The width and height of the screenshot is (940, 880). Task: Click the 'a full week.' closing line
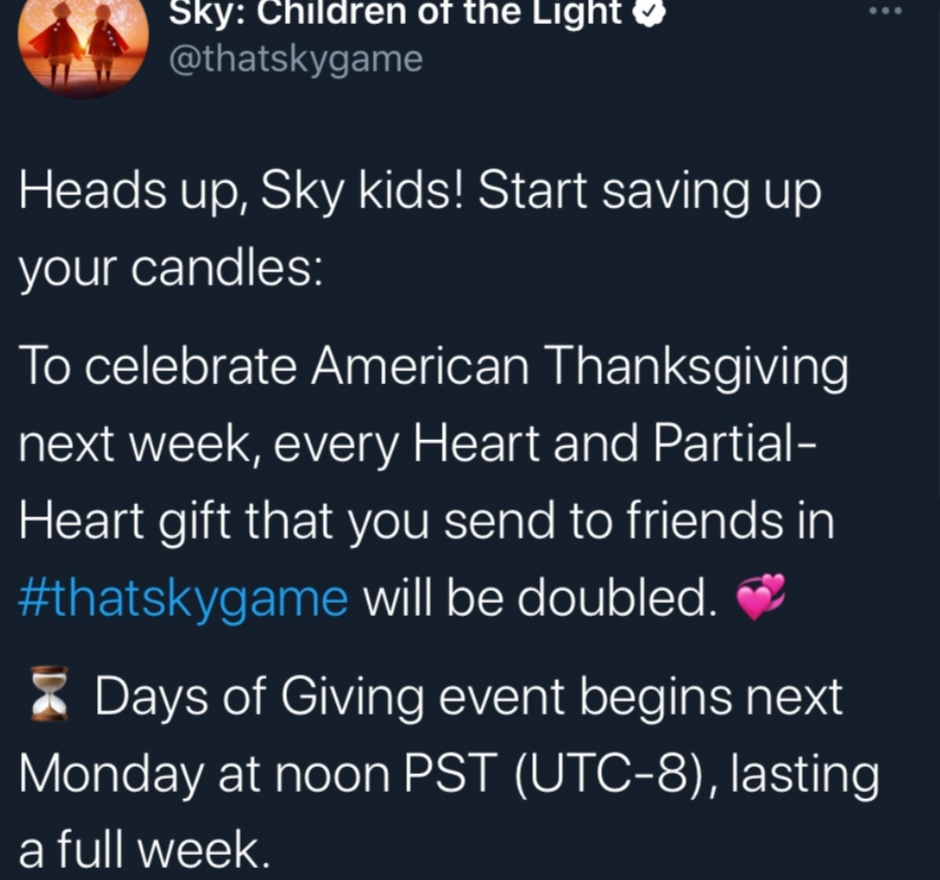click(144, 851)
